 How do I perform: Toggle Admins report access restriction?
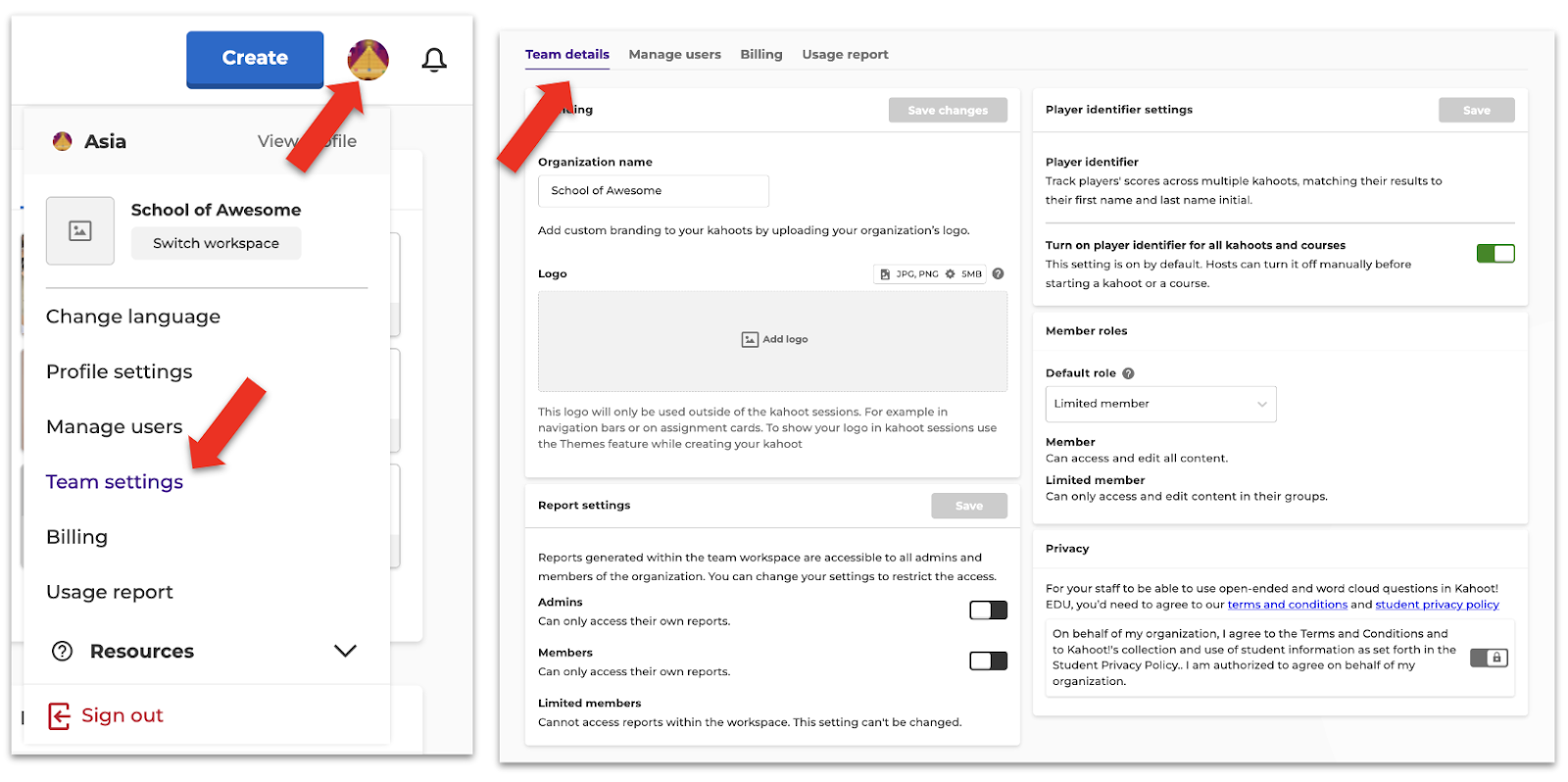[x=988, y=611]
